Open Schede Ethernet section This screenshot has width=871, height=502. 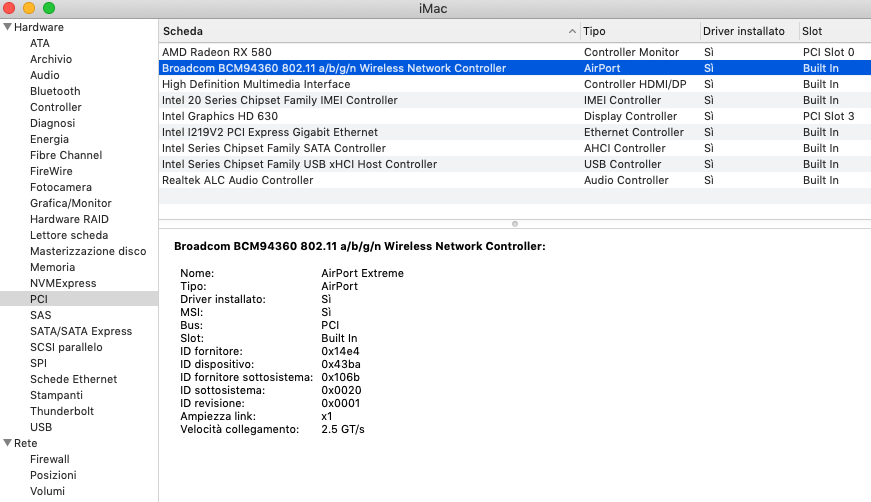pyautogui.click(x=73, y=379)
